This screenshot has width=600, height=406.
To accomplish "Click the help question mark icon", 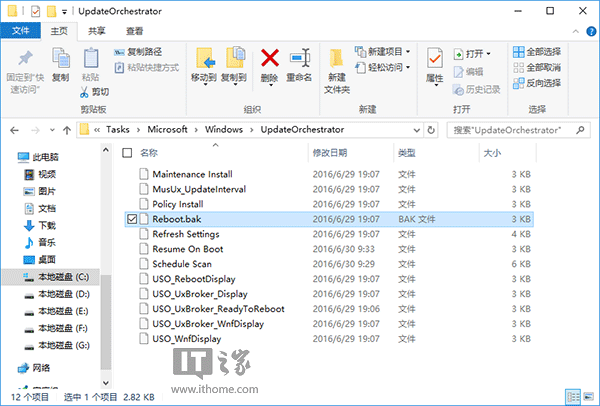I will point(587,31).
